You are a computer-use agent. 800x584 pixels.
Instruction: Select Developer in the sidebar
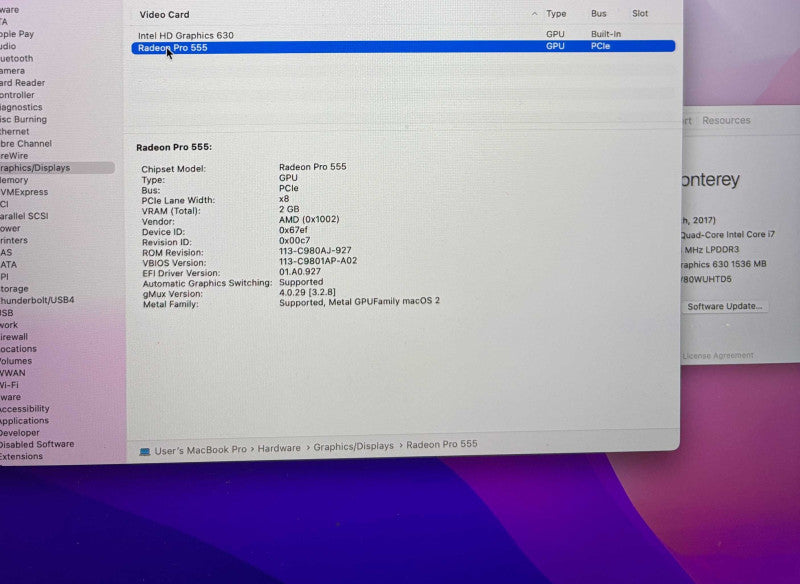point(20,433)
